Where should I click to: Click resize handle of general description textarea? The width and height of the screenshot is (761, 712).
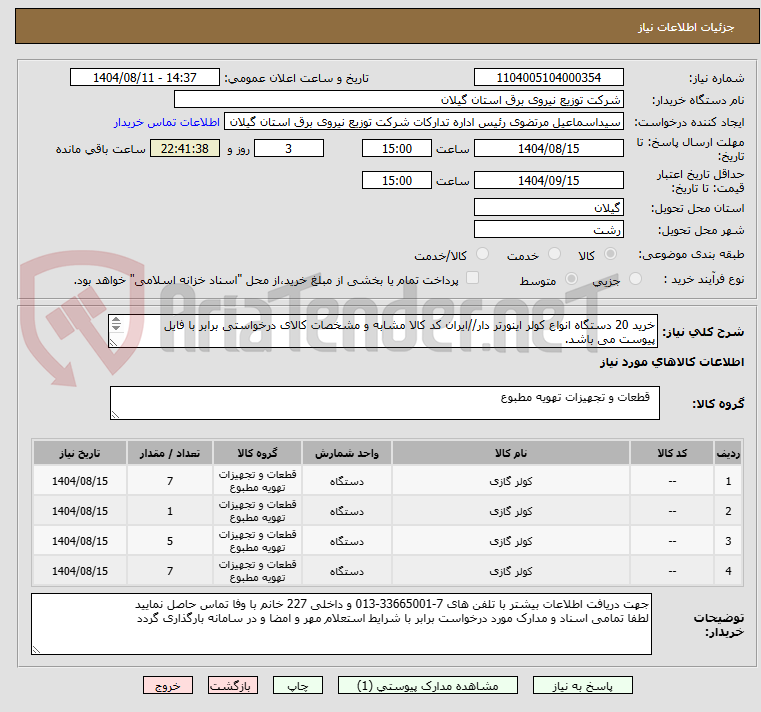coord(115,342)
